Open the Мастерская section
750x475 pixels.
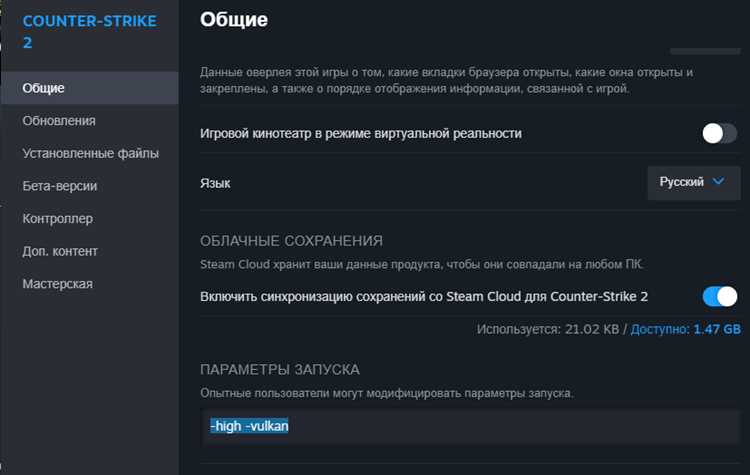coord(90,284)
